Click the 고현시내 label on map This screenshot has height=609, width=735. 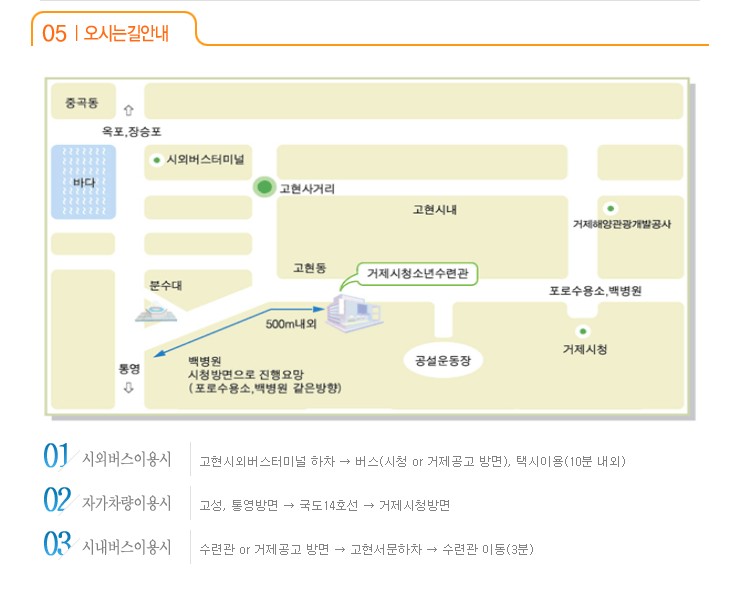[434, 210]
